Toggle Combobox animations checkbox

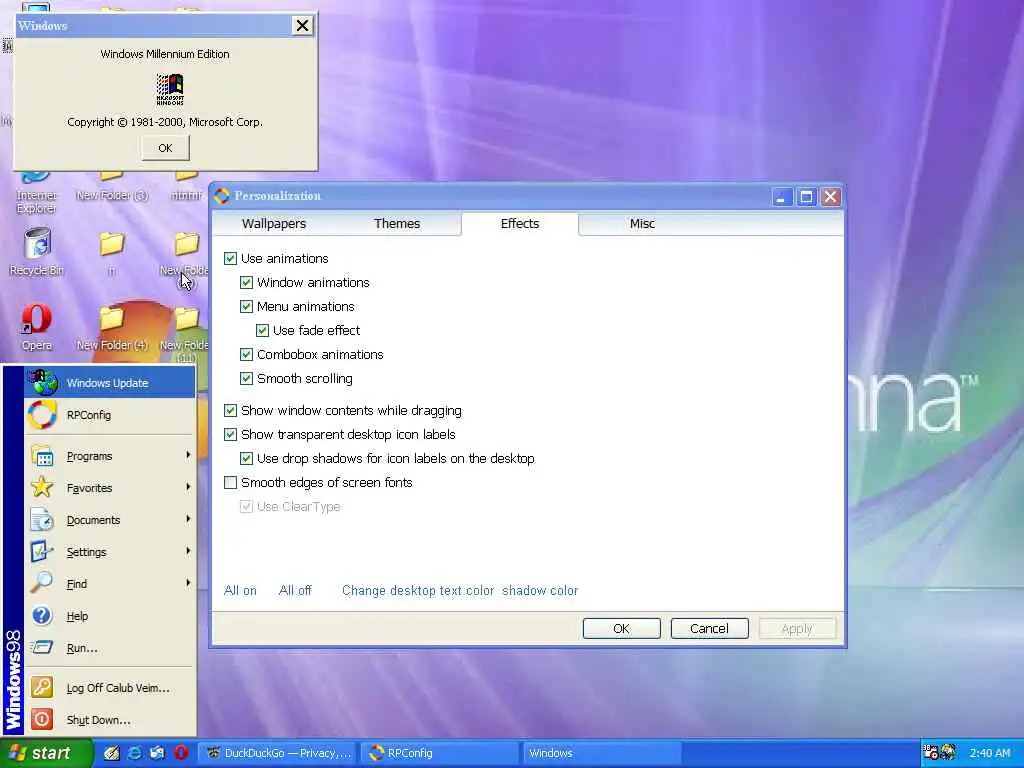246,355
